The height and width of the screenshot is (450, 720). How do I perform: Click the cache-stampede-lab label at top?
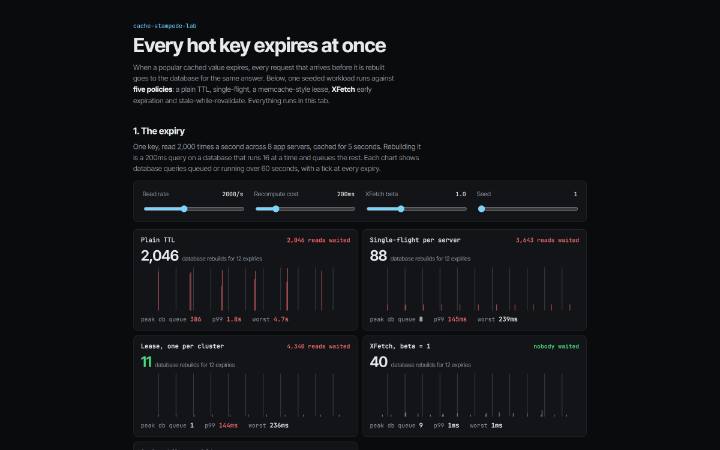pos(164,26)
